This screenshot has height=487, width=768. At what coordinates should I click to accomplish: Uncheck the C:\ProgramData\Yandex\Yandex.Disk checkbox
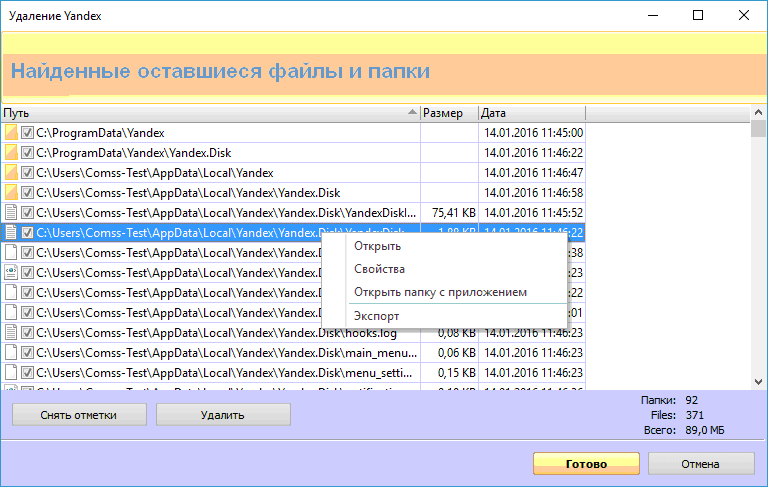tap(27, 153)
